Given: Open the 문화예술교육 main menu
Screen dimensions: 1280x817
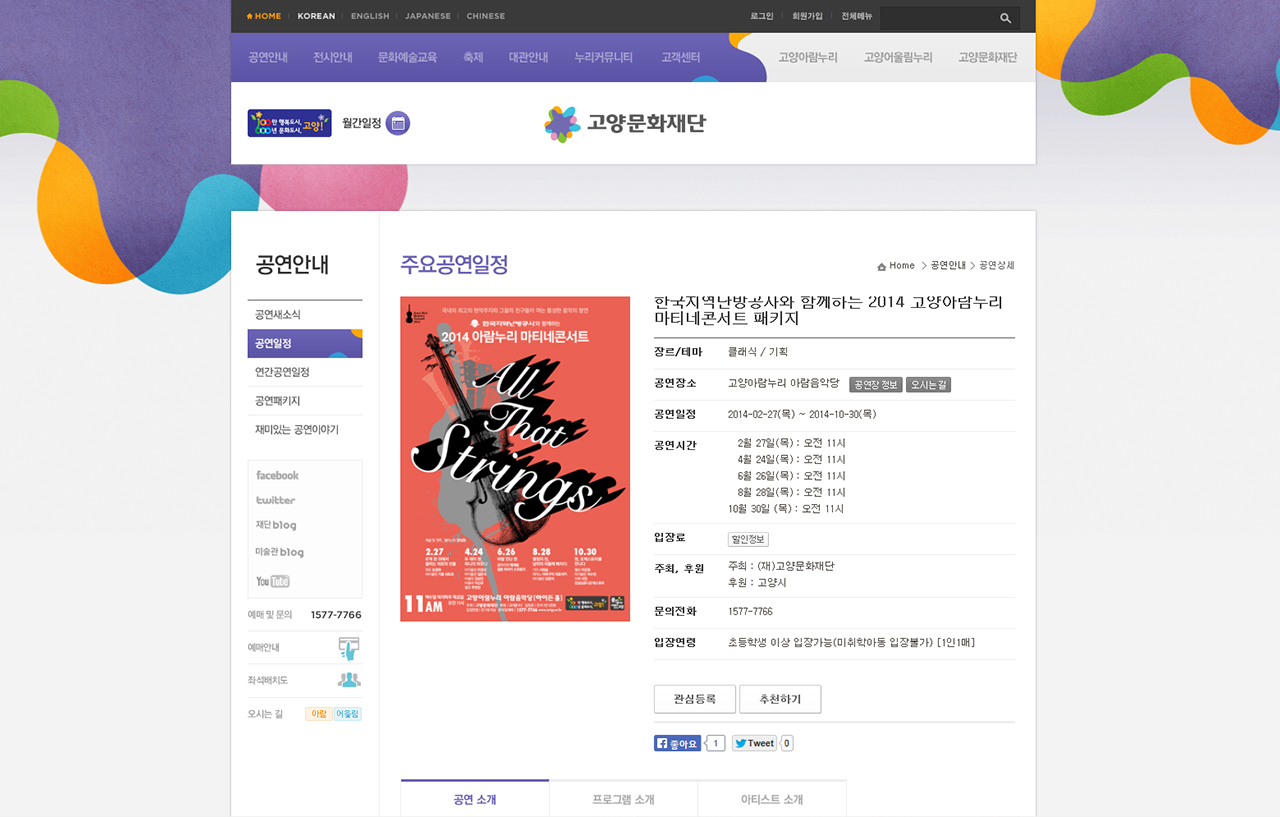Looking at the screenshot, I should click(408, 57).
